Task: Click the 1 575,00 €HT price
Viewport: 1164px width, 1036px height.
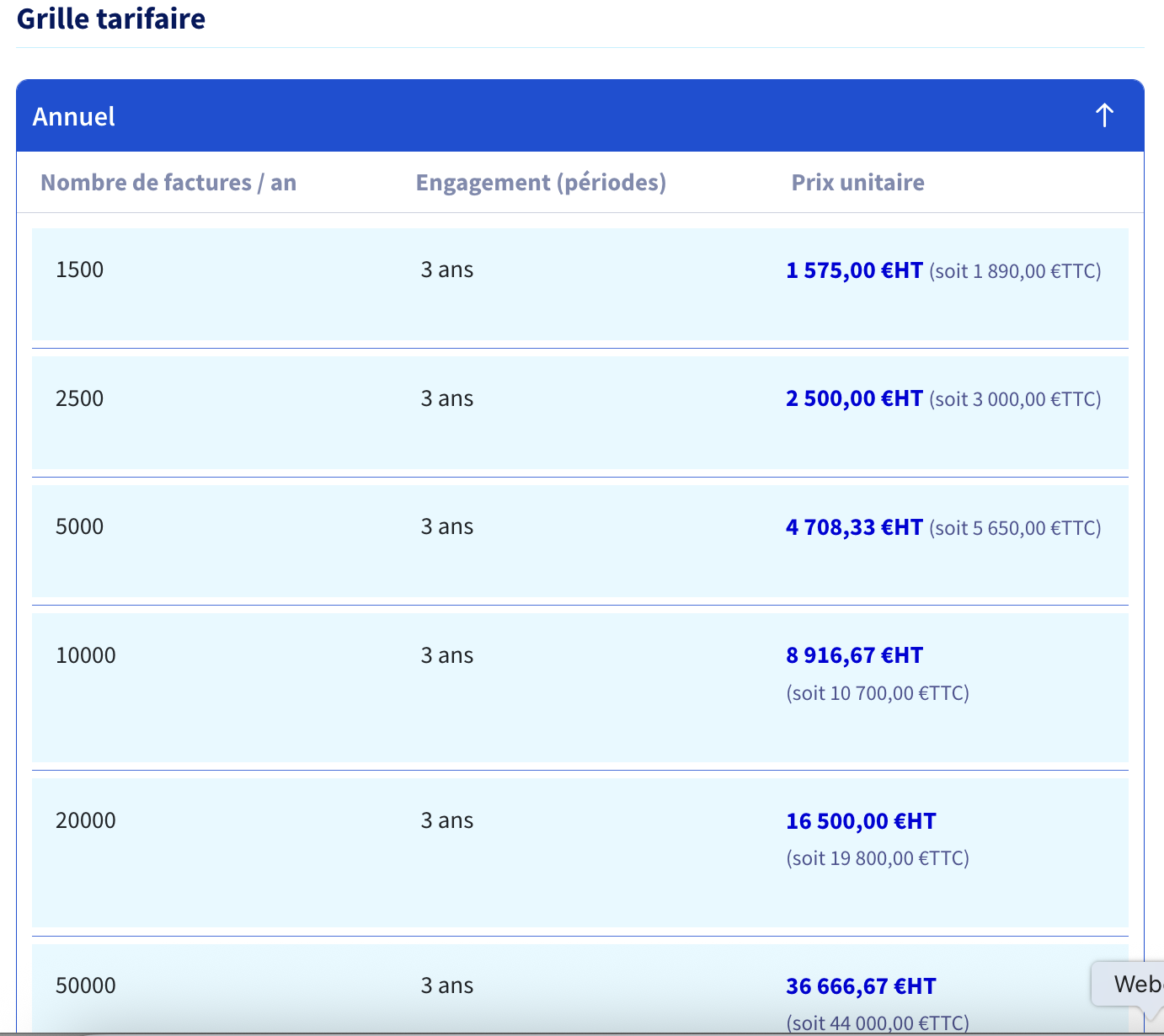Action: click(854, 270)
